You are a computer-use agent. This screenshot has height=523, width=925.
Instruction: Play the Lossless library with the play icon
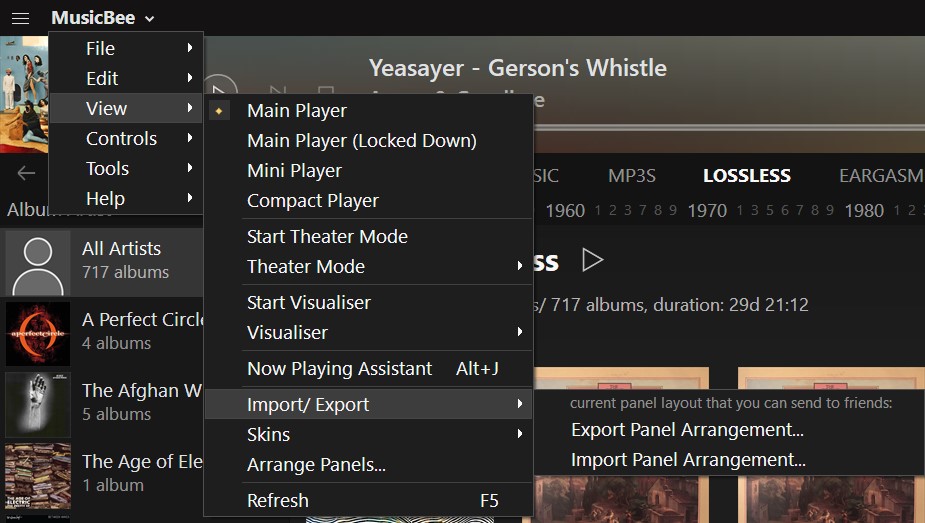[x=592, y=260]
